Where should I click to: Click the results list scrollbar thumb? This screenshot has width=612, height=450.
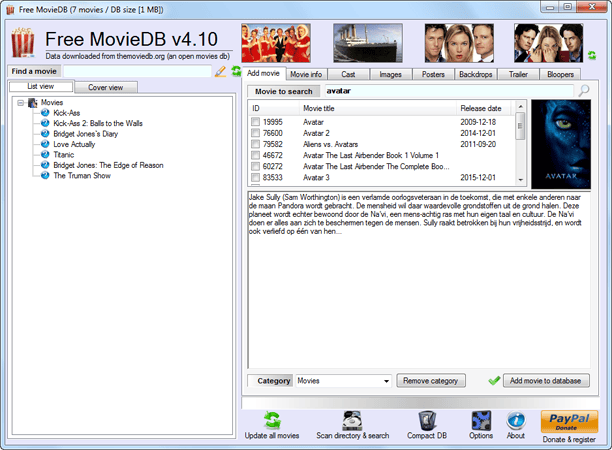520,126
